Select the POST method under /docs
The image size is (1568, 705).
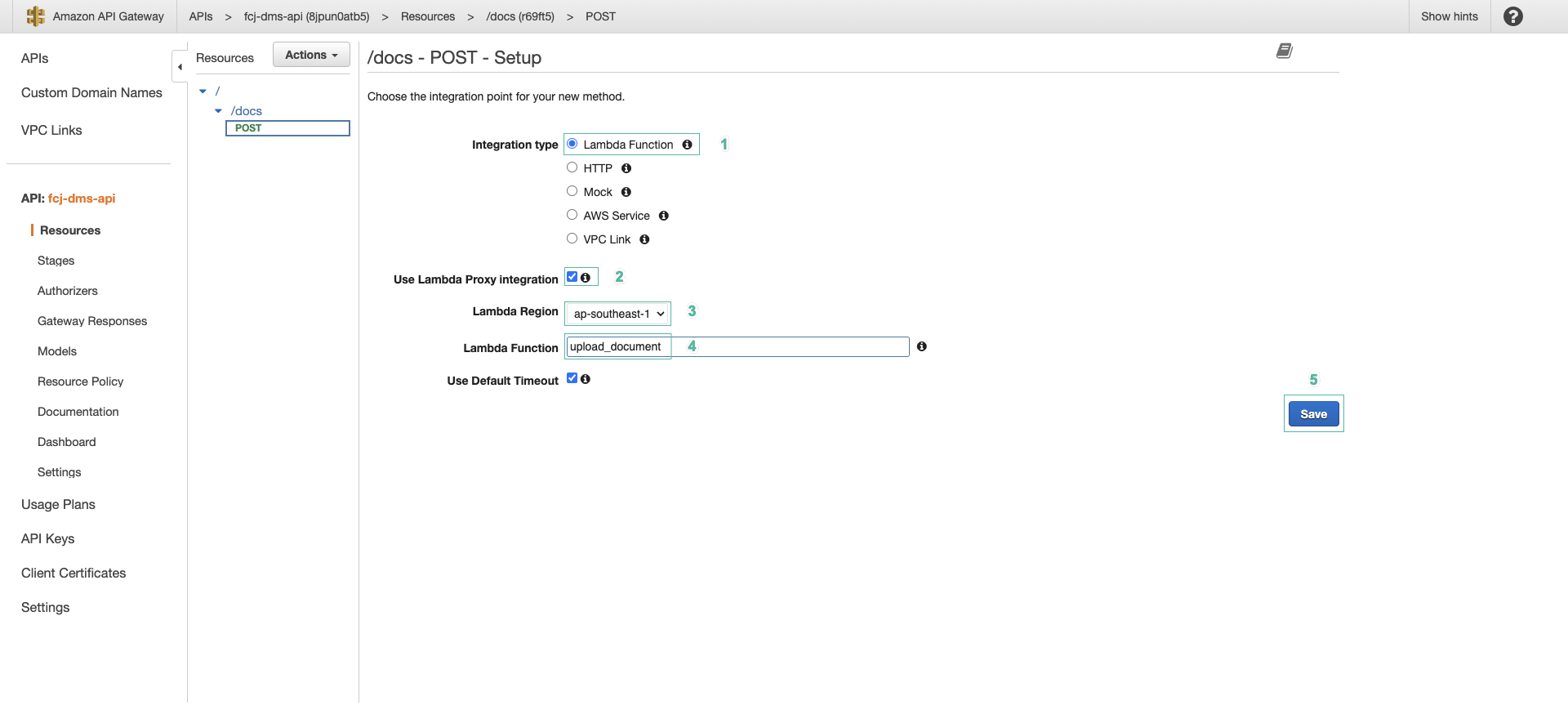(287, 128)
